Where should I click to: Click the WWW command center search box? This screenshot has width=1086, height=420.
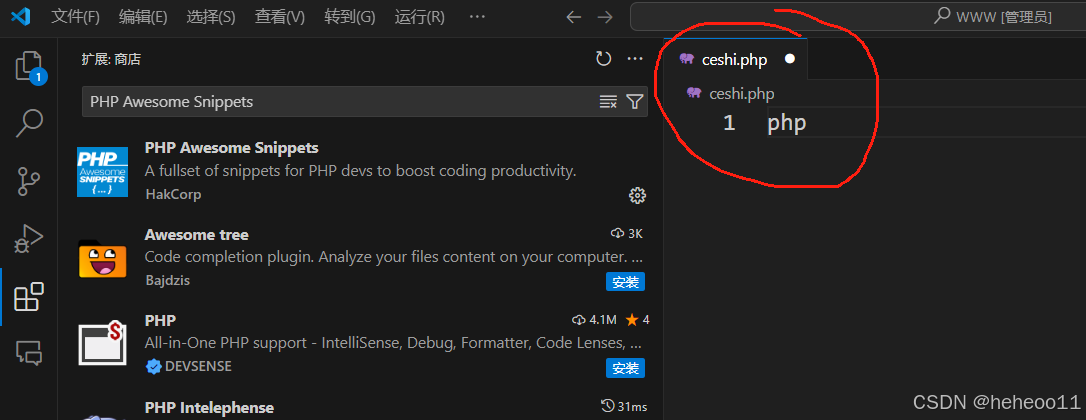(858, 17)
